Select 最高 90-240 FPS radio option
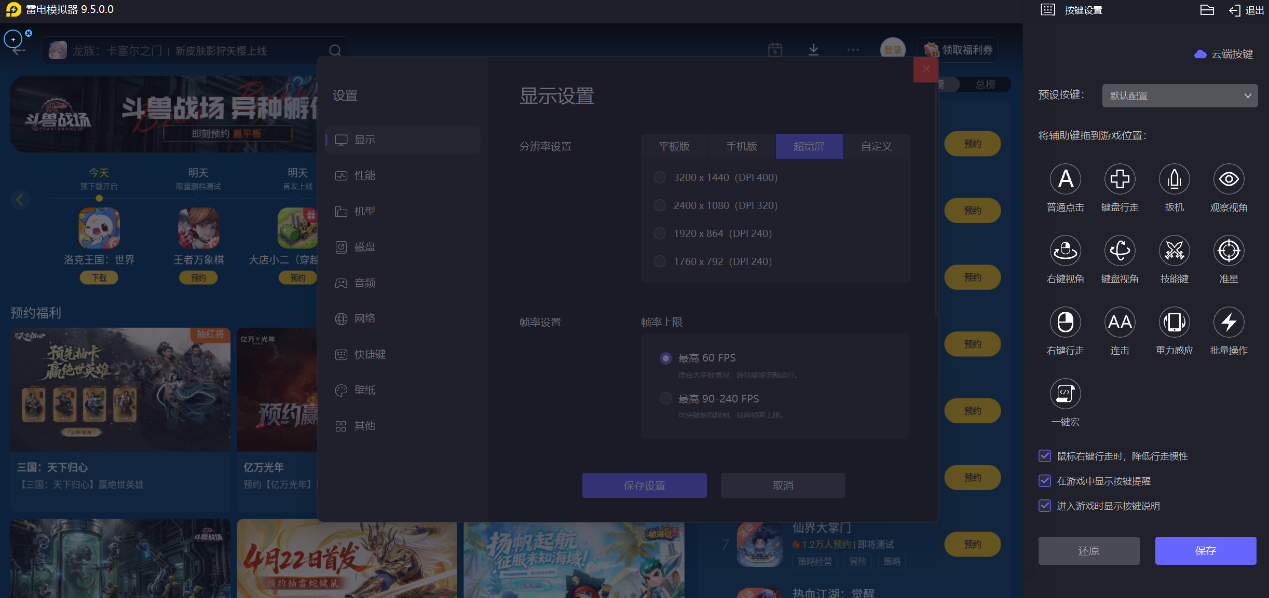The image size is (1269, 598). coord(666,398)
